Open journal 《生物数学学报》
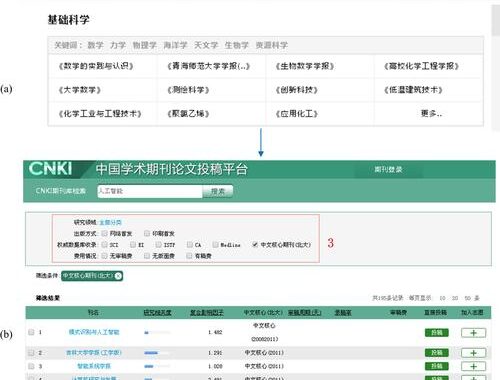The image size is (500, 380). [305, 66]
